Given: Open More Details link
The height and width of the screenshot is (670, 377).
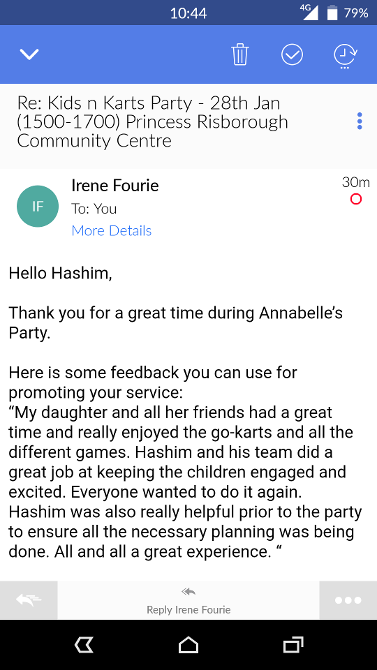Looking at the screenshot, I should (x=112, y=231).
